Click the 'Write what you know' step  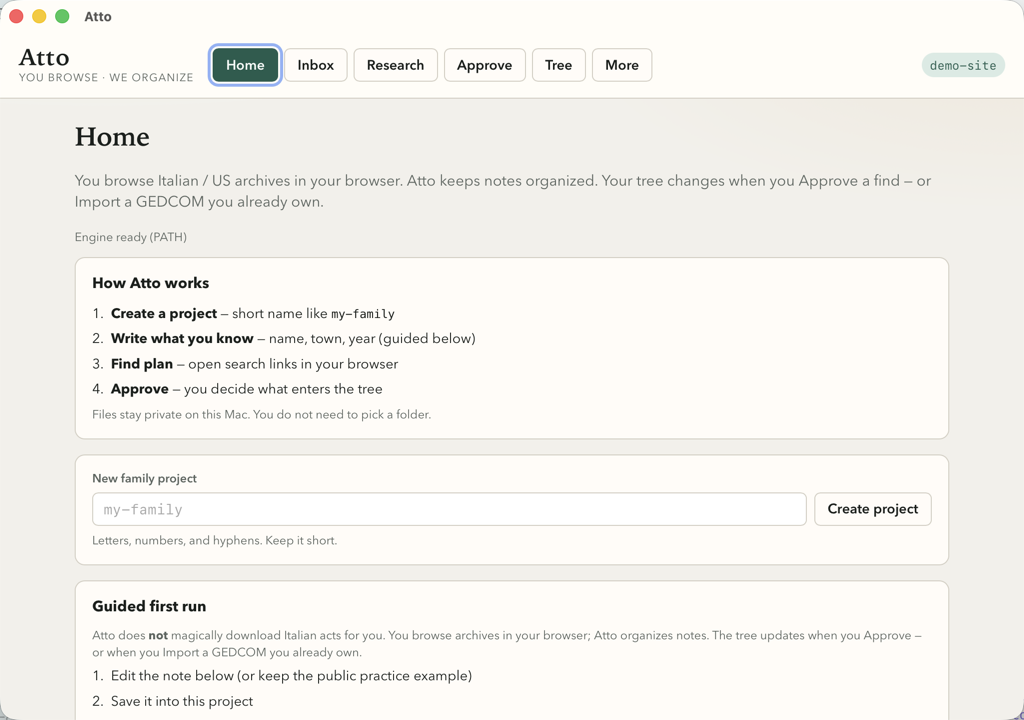click(x=182, y=338)
